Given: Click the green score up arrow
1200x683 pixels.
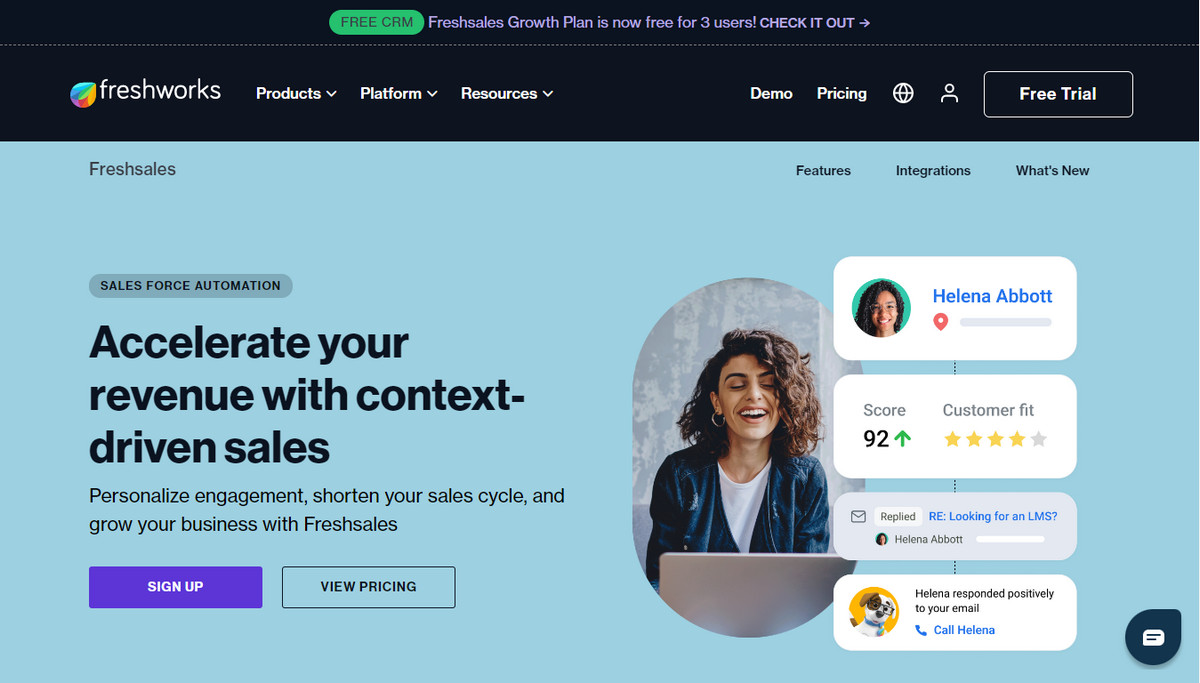Looking at the screenshot, I should (x=903, y=438).
